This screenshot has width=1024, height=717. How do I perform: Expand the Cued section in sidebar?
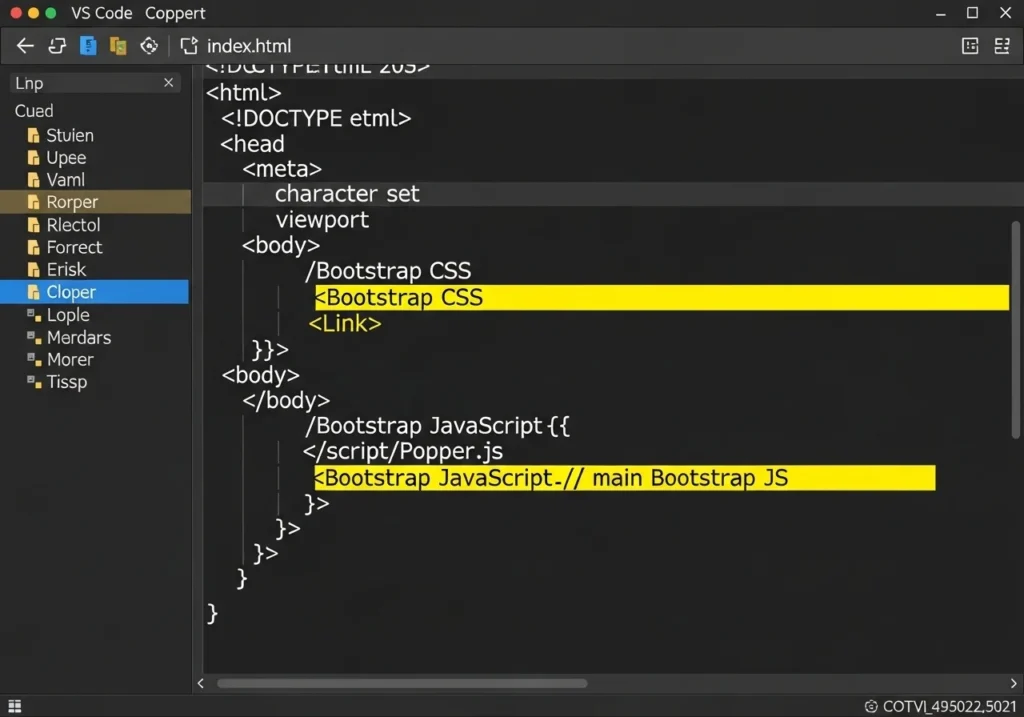(34, 111)
